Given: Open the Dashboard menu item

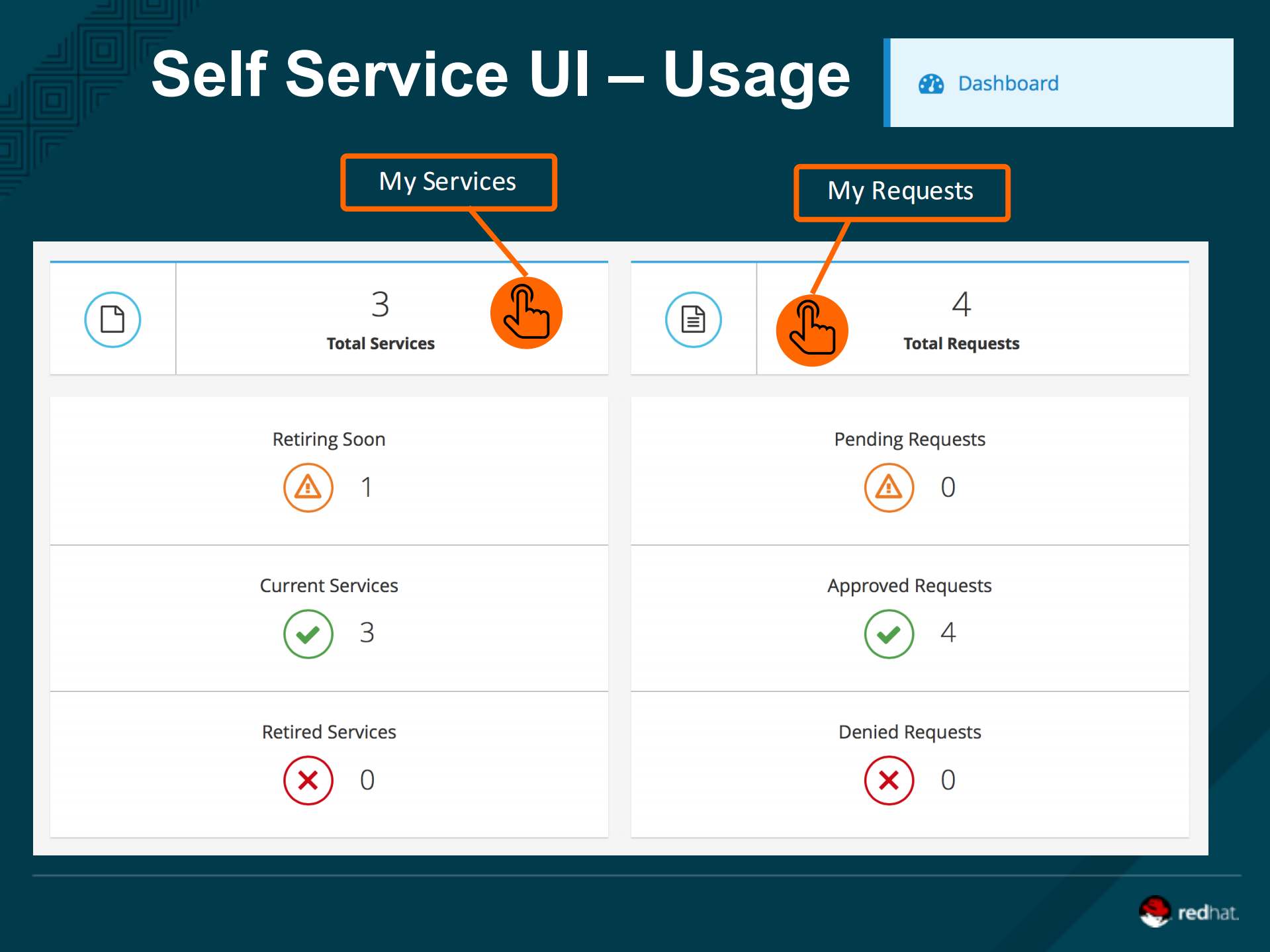Looking at the screenshot, I should click(x=1008, y=84).
